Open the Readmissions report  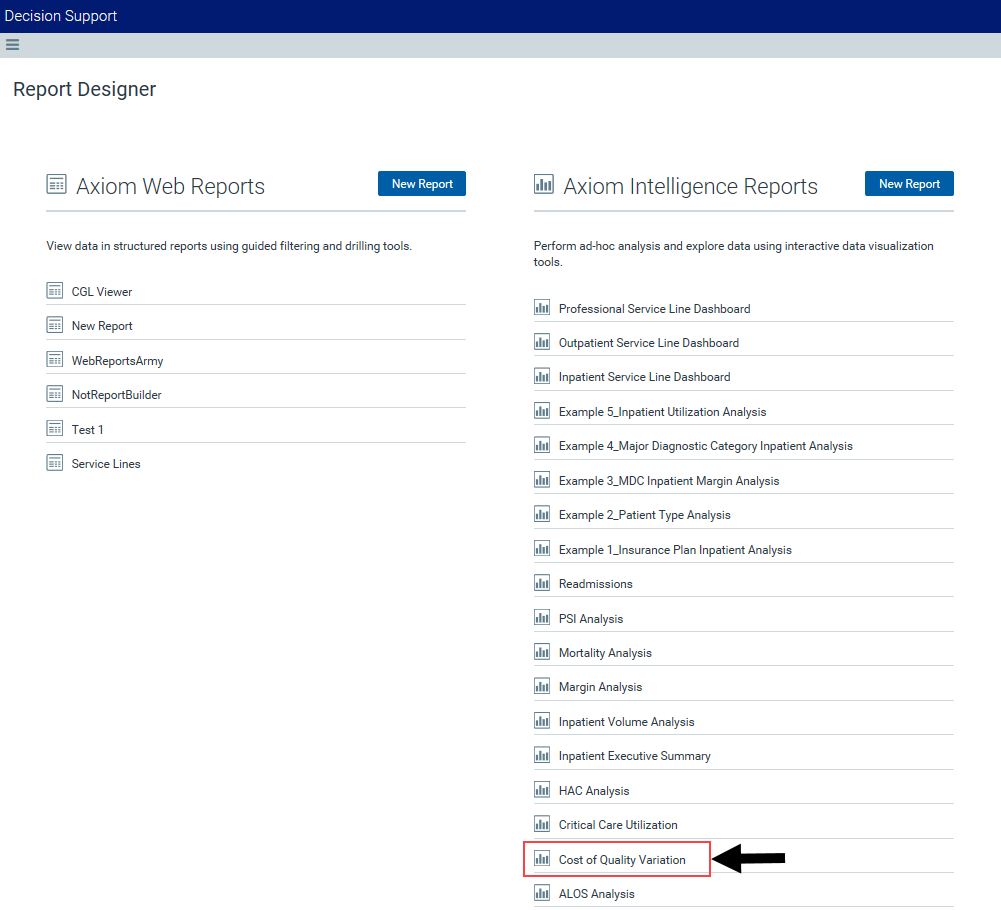click(x=596, y=584)
